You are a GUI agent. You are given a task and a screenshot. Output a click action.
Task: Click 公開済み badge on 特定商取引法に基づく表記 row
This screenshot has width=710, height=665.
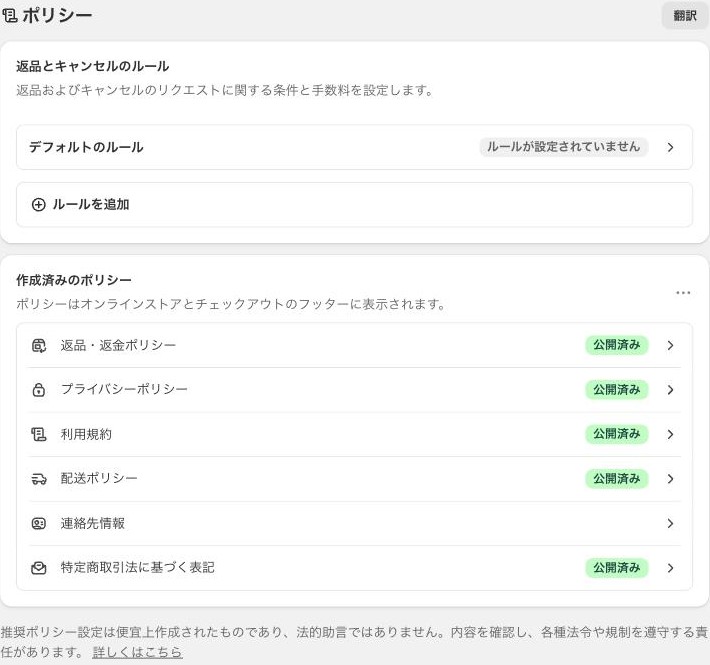pyautogui.click(x=617, y=568)
